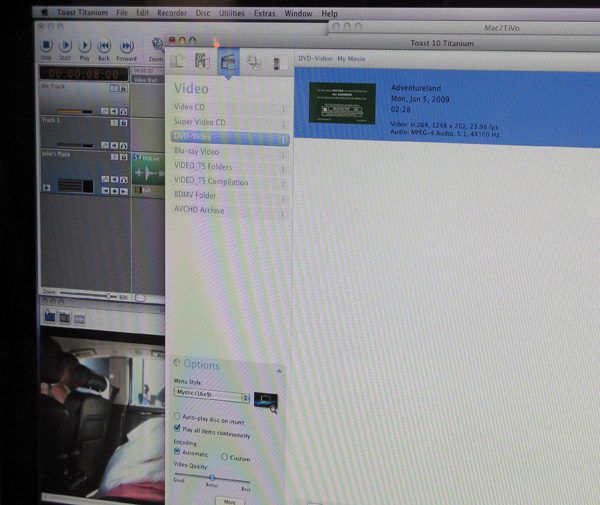Preview the menu style thumbnail

[266, 401]
